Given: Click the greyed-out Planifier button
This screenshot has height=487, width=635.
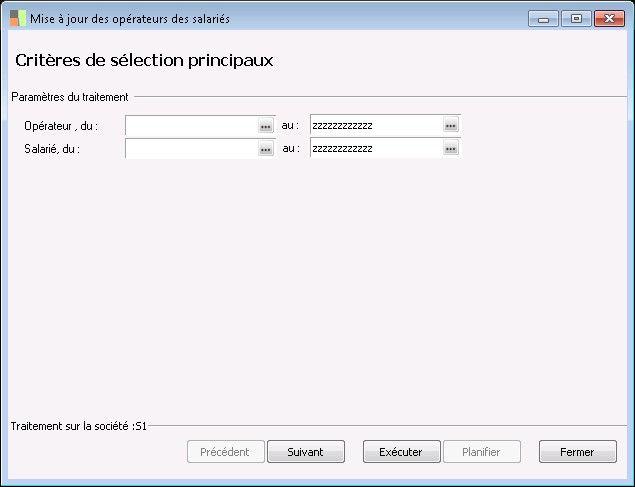Looking at the screenshot, I should pos(482,452).
